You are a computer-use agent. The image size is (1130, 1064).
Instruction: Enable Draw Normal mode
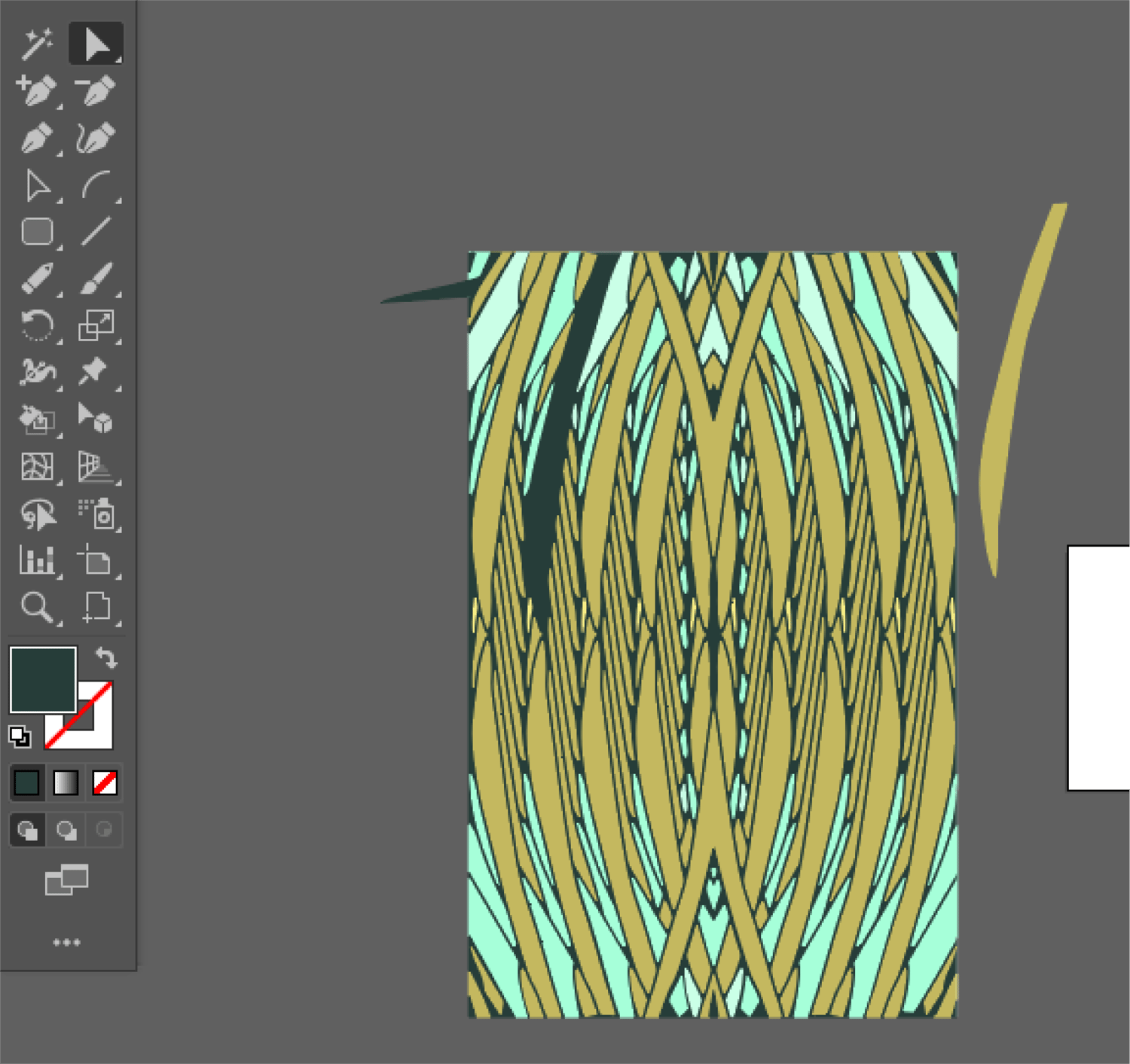(x=27, y=831)
